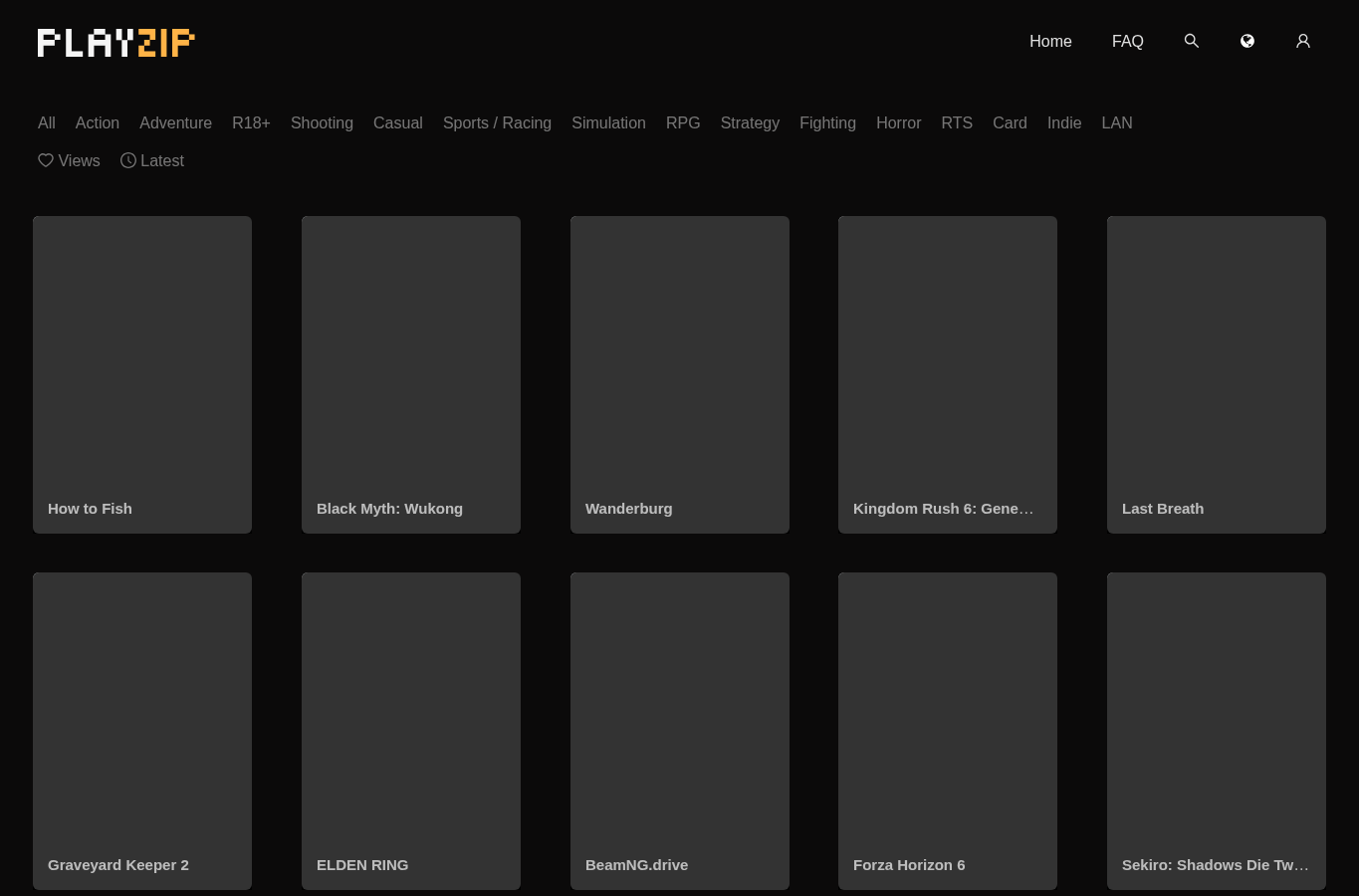Image resolution: width=1359 pixels, height=896 pixels.
Task: Sort games by Views
Action: (x=69, y=160)
